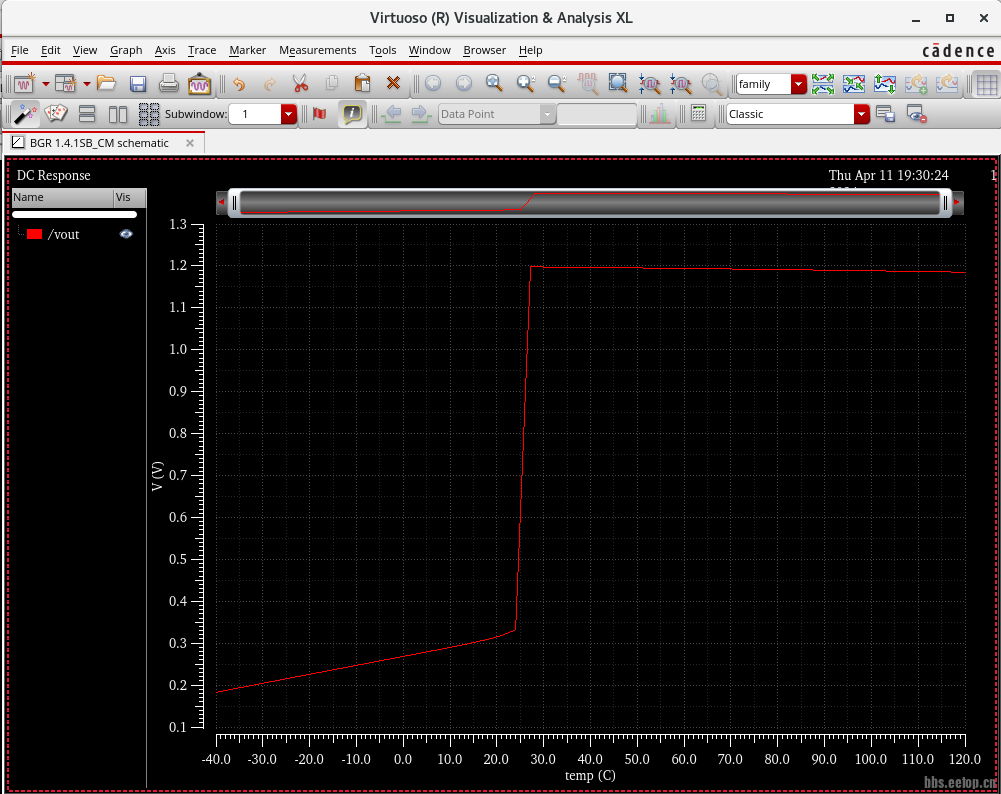Print the graph window
The image size is (1001, 794).
click(169, 84)
